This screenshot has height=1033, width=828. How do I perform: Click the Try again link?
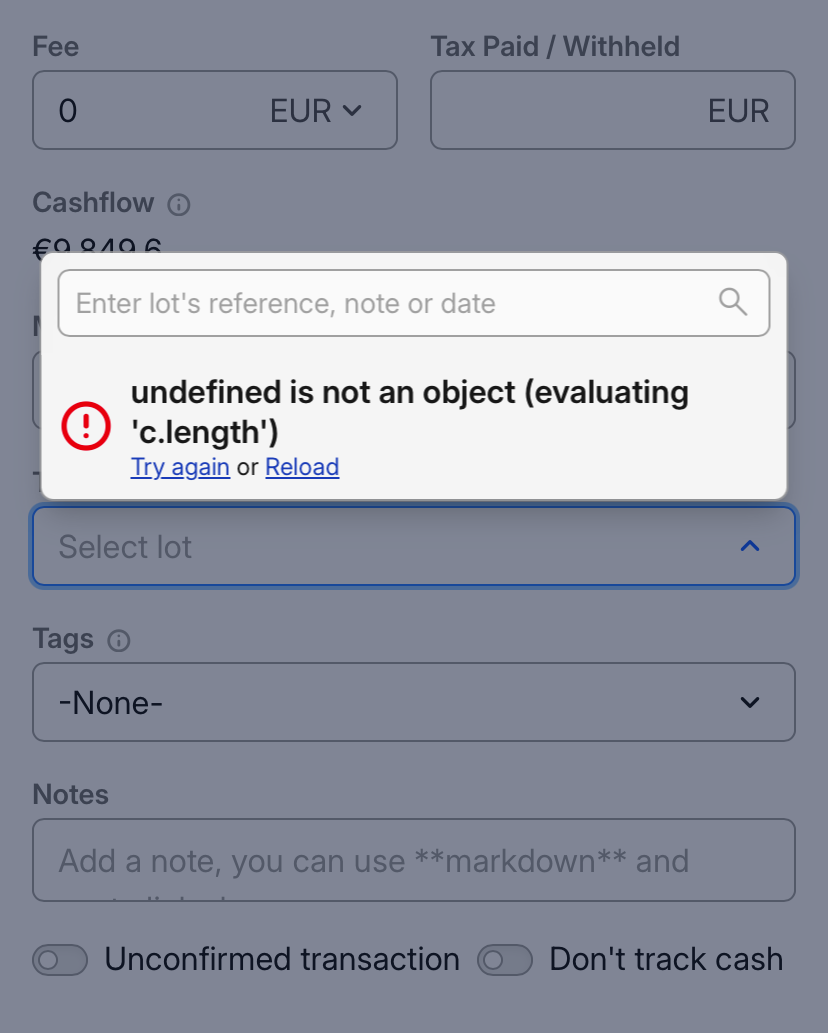point(180,467)
